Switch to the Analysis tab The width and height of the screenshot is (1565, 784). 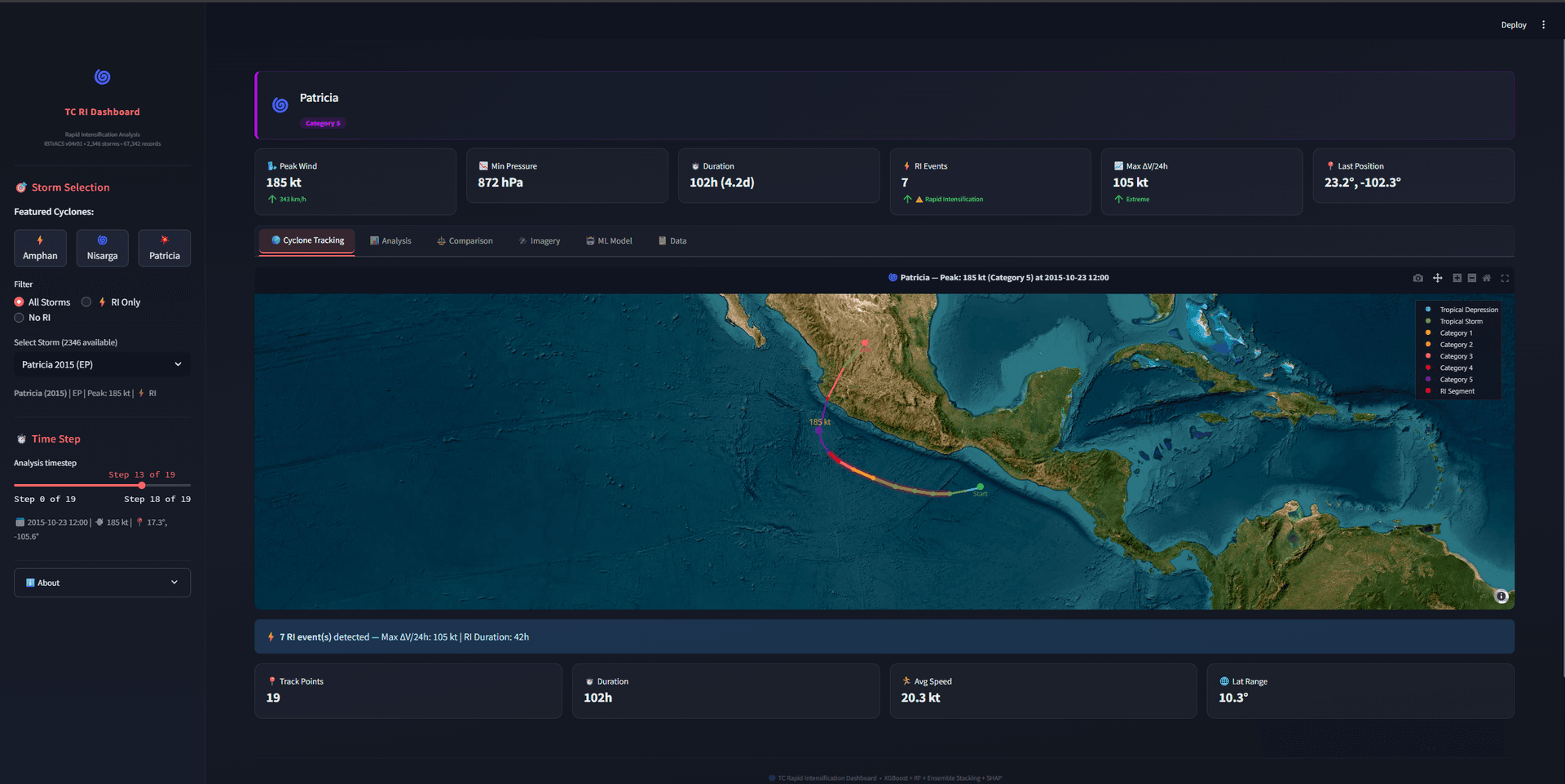(x=391, y=240)
